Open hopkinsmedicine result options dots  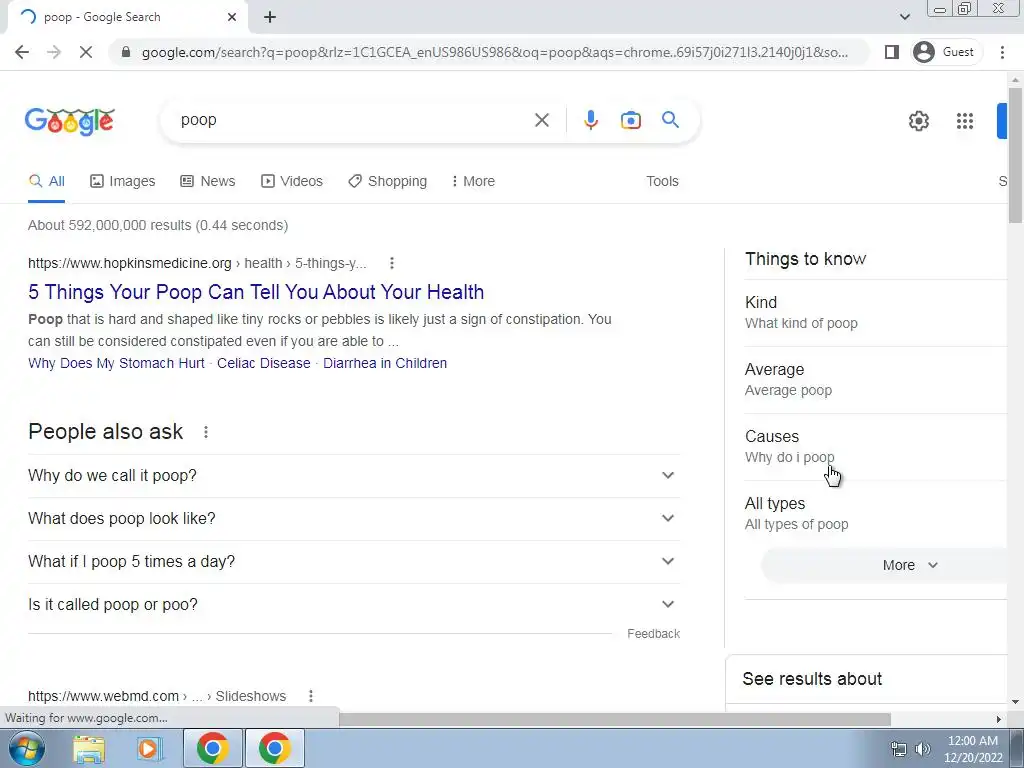(x=392, y=263)
